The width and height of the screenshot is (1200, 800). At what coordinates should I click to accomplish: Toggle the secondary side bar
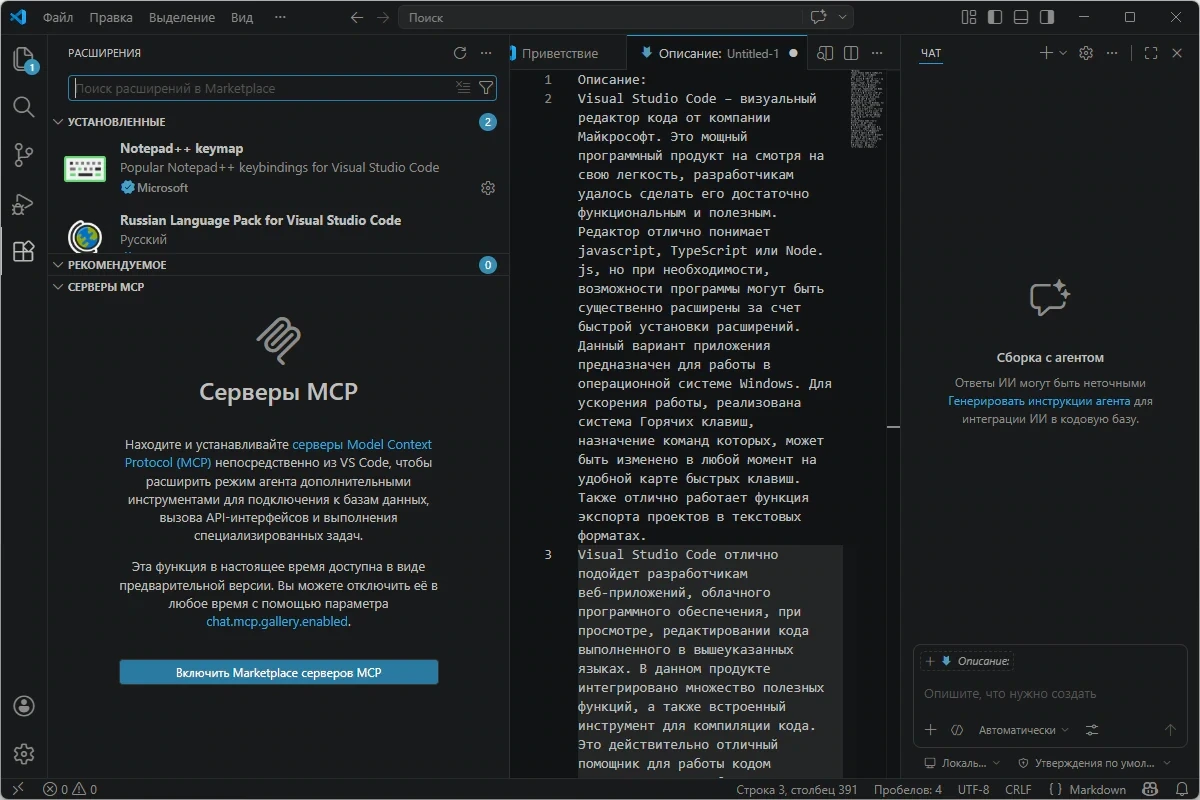1047,17
